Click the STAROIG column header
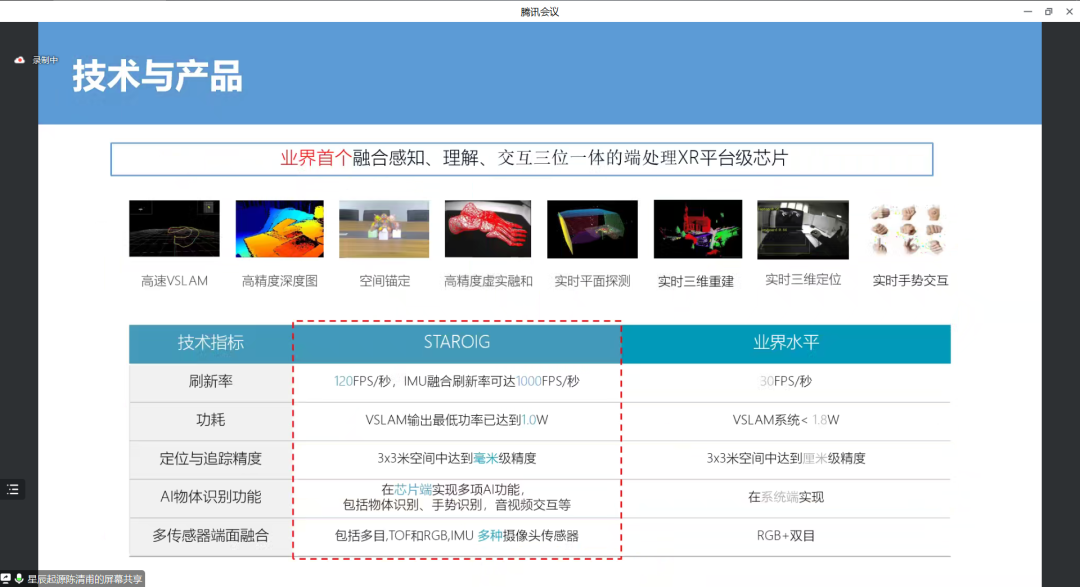 coord(457,342)
